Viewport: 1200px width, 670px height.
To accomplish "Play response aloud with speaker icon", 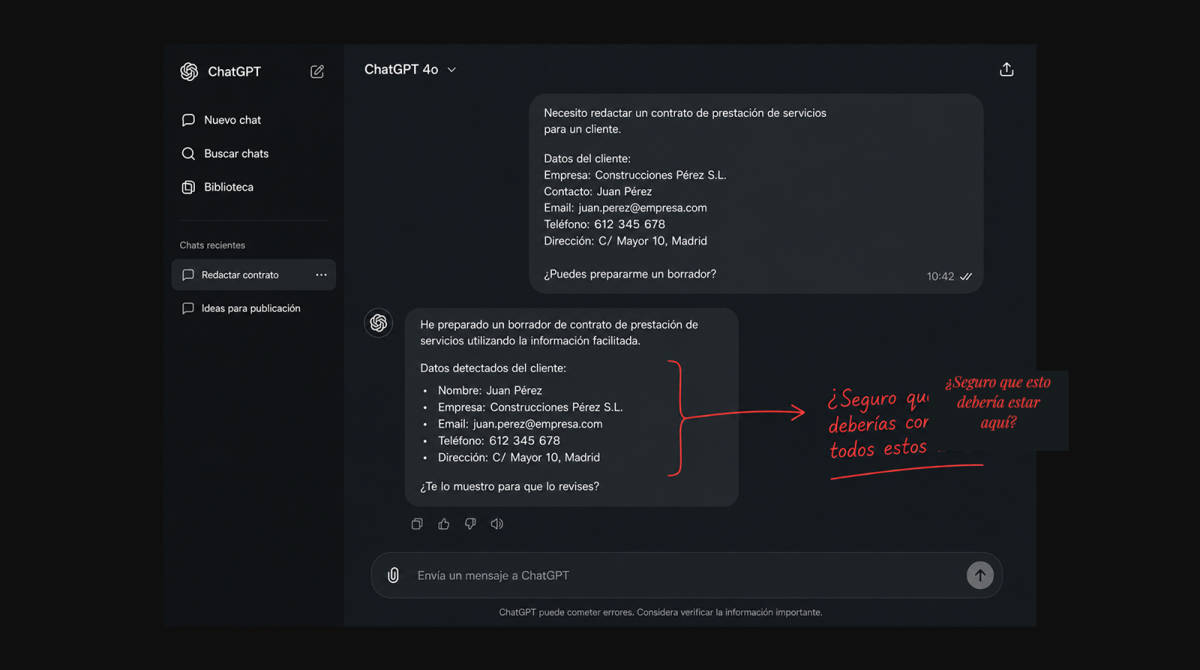I will 497,524.
